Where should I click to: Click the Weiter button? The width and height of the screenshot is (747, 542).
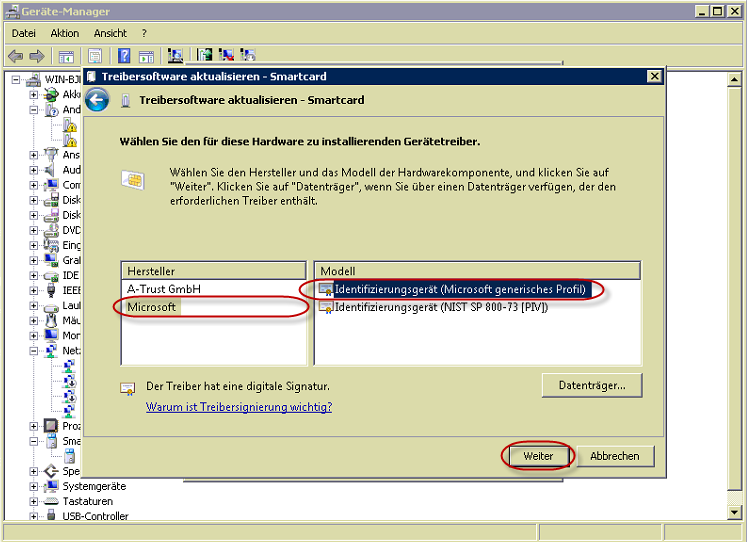(538, 456)
